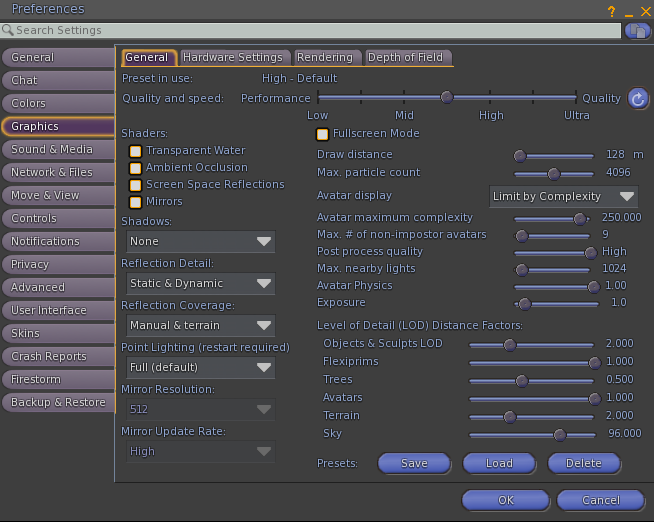Toggle the Ambient Occlusion checkbox

[x=135, y=168]
